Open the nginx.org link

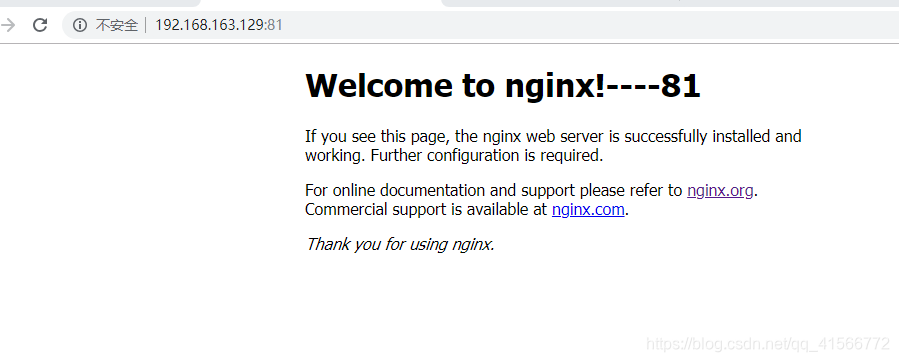(720, 190)
